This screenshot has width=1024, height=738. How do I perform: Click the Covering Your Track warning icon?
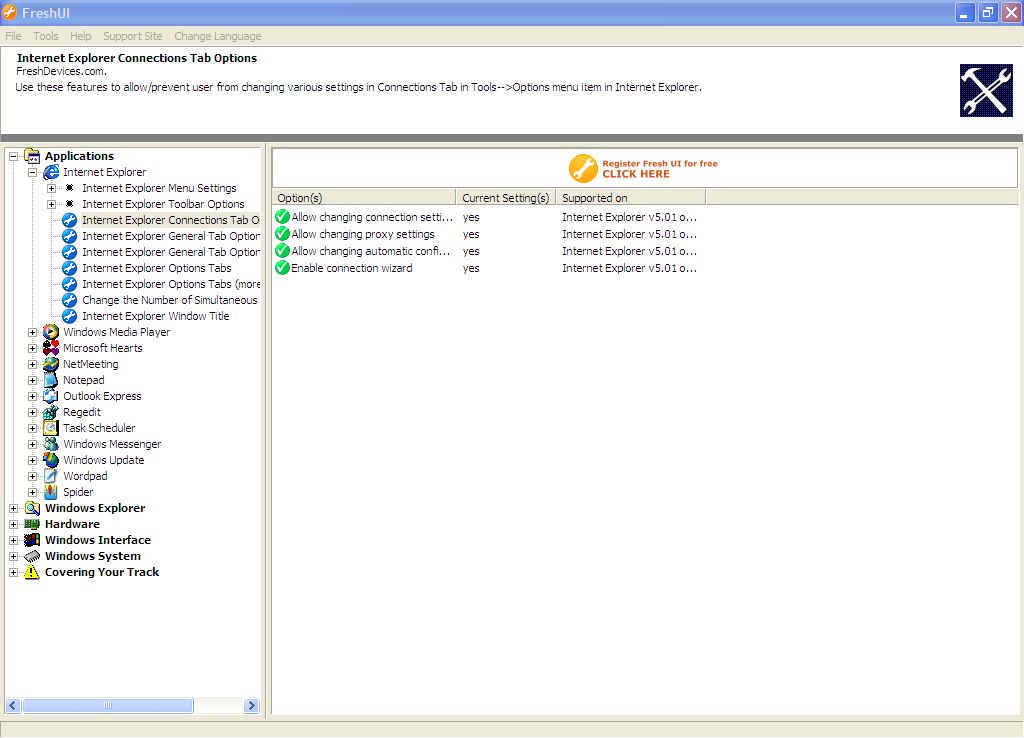(32, 572)
